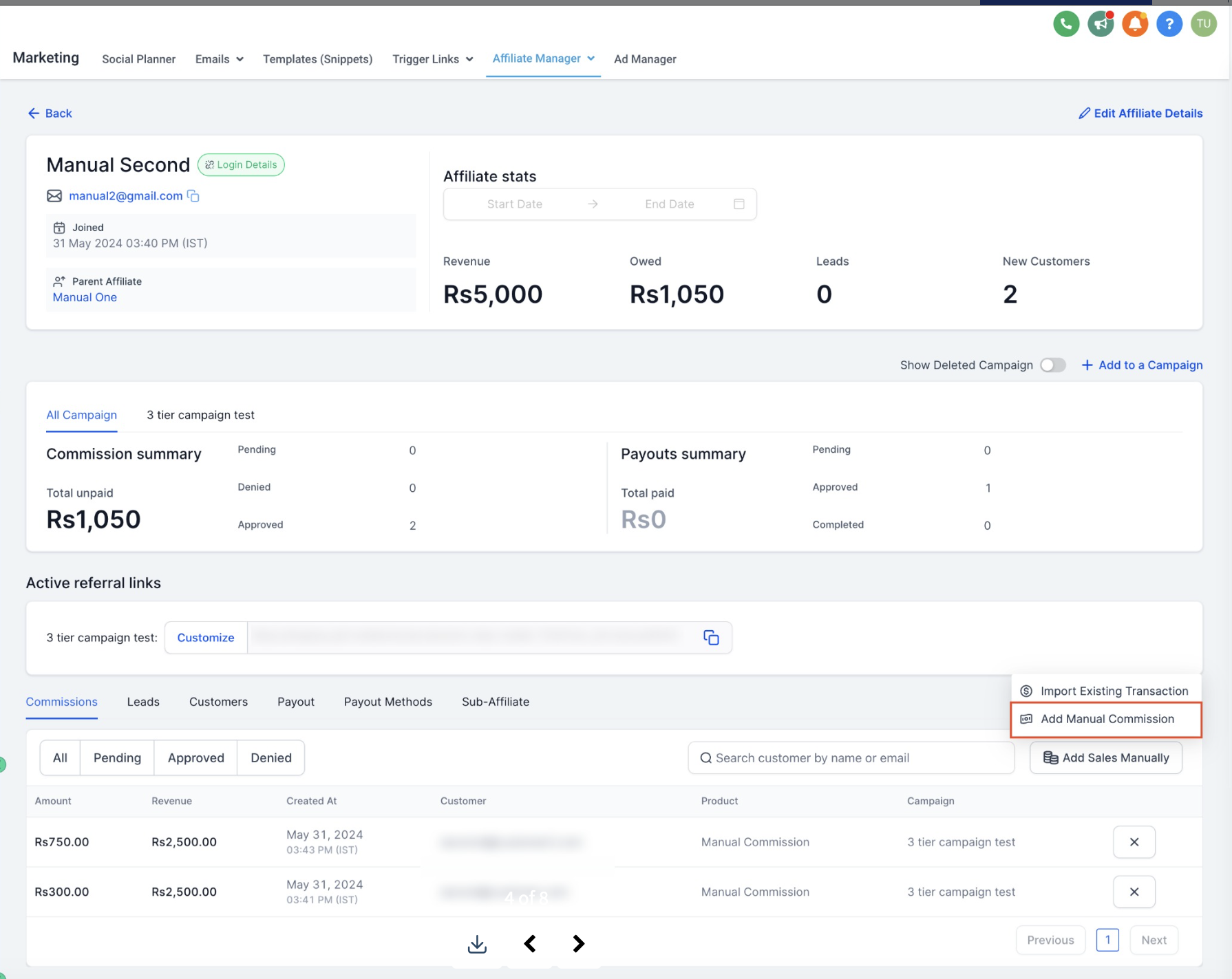This screenshot has width=1232, height=979.
Task: Click the Created At column header
Action: (311, 801)
